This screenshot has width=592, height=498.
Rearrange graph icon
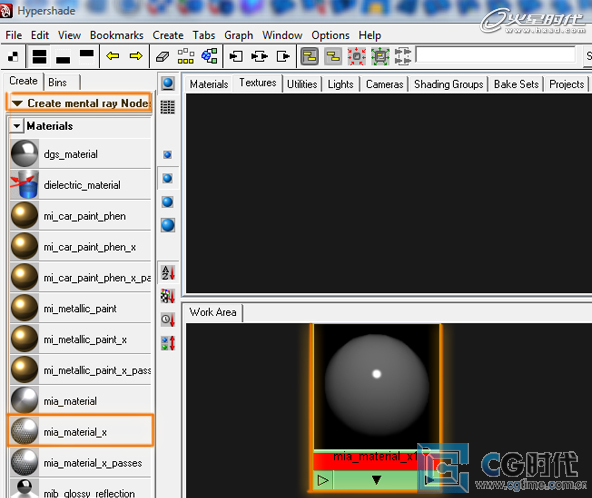(186, 56)
